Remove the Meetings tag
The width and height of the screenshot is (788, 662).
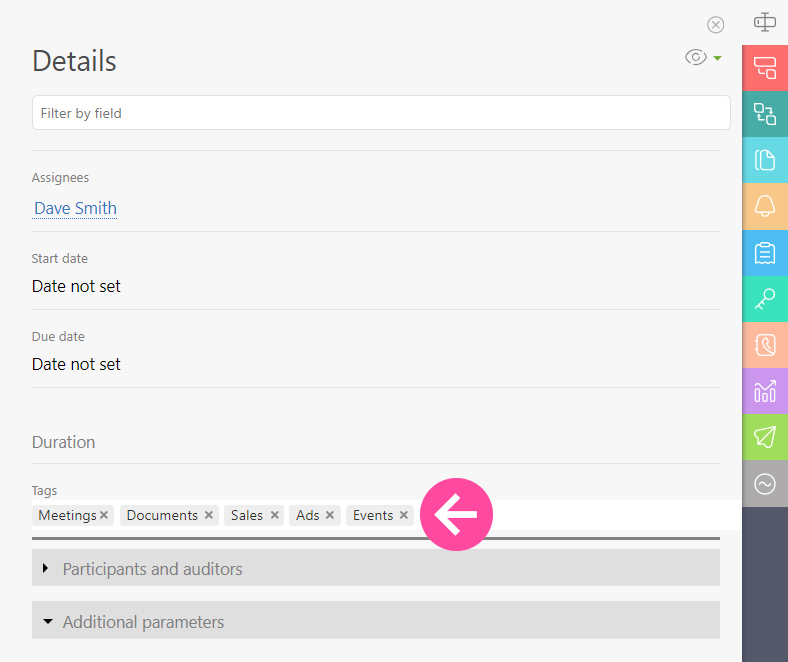[104, 515]
